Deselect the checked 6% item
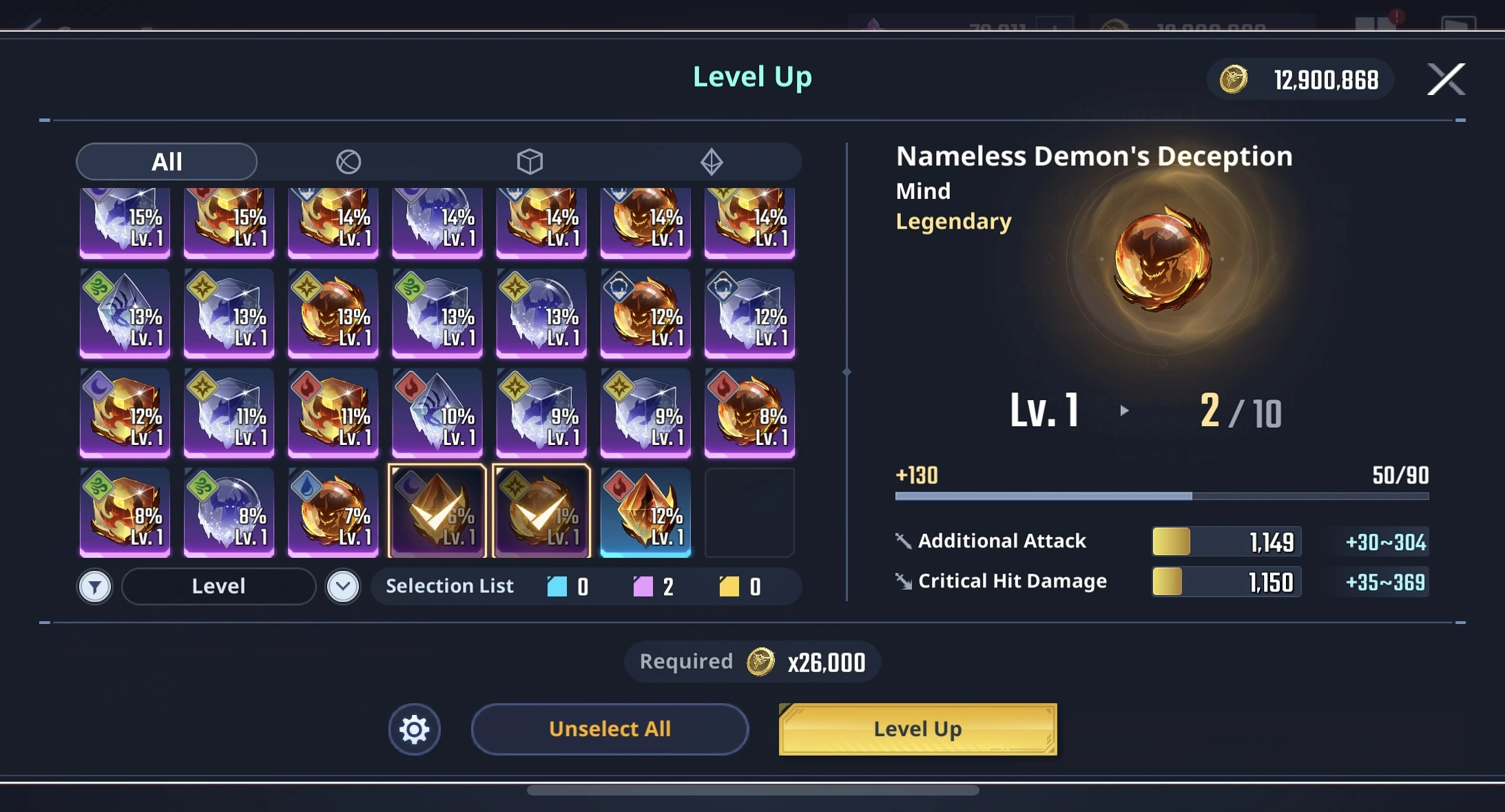This screenshot has height=812, width=1505. (x=437, y=512)
